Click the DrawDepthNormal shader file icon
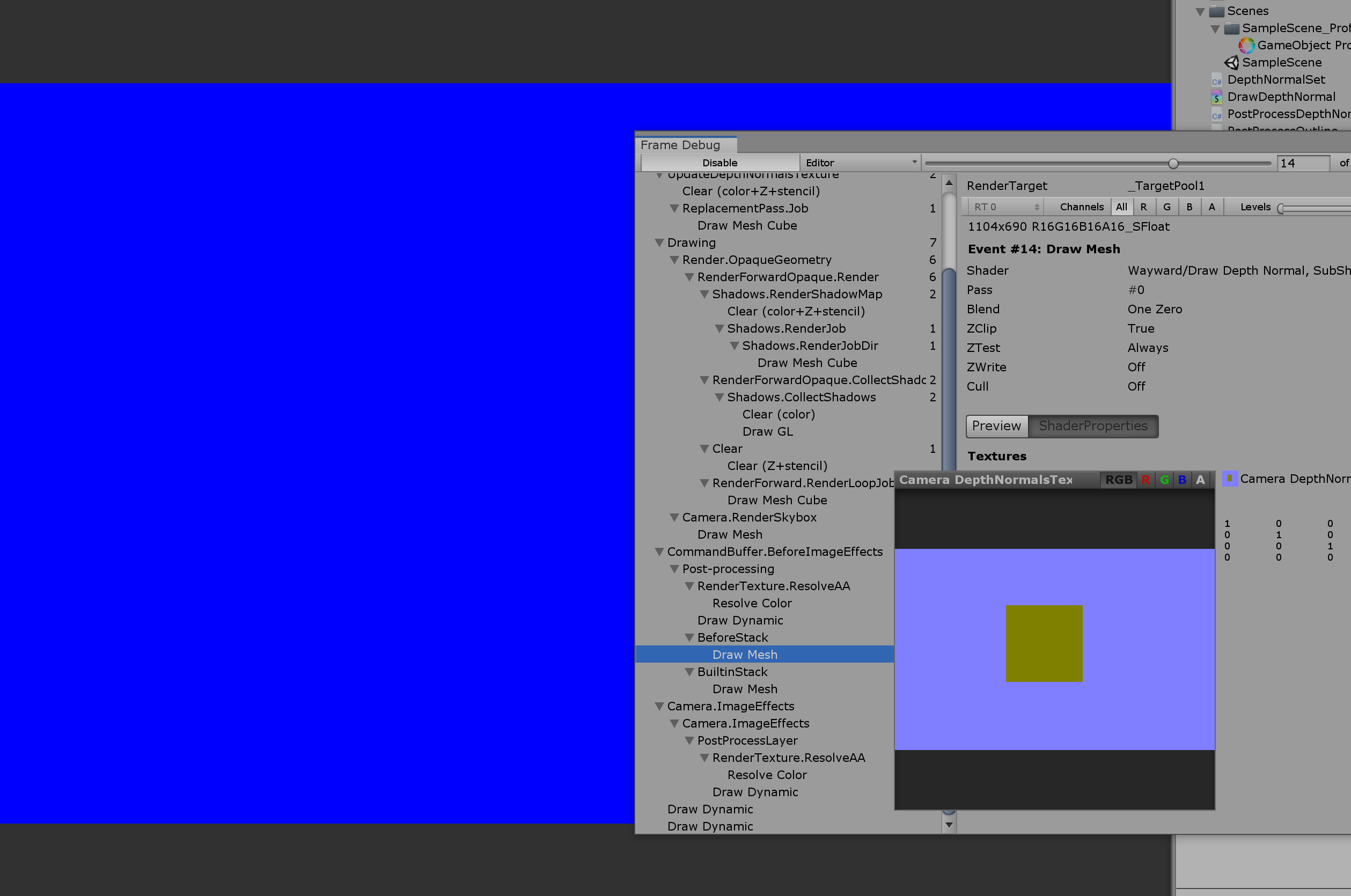Image resolution: width=1351 pixels, height=896 pixels. pos(1217,97)
